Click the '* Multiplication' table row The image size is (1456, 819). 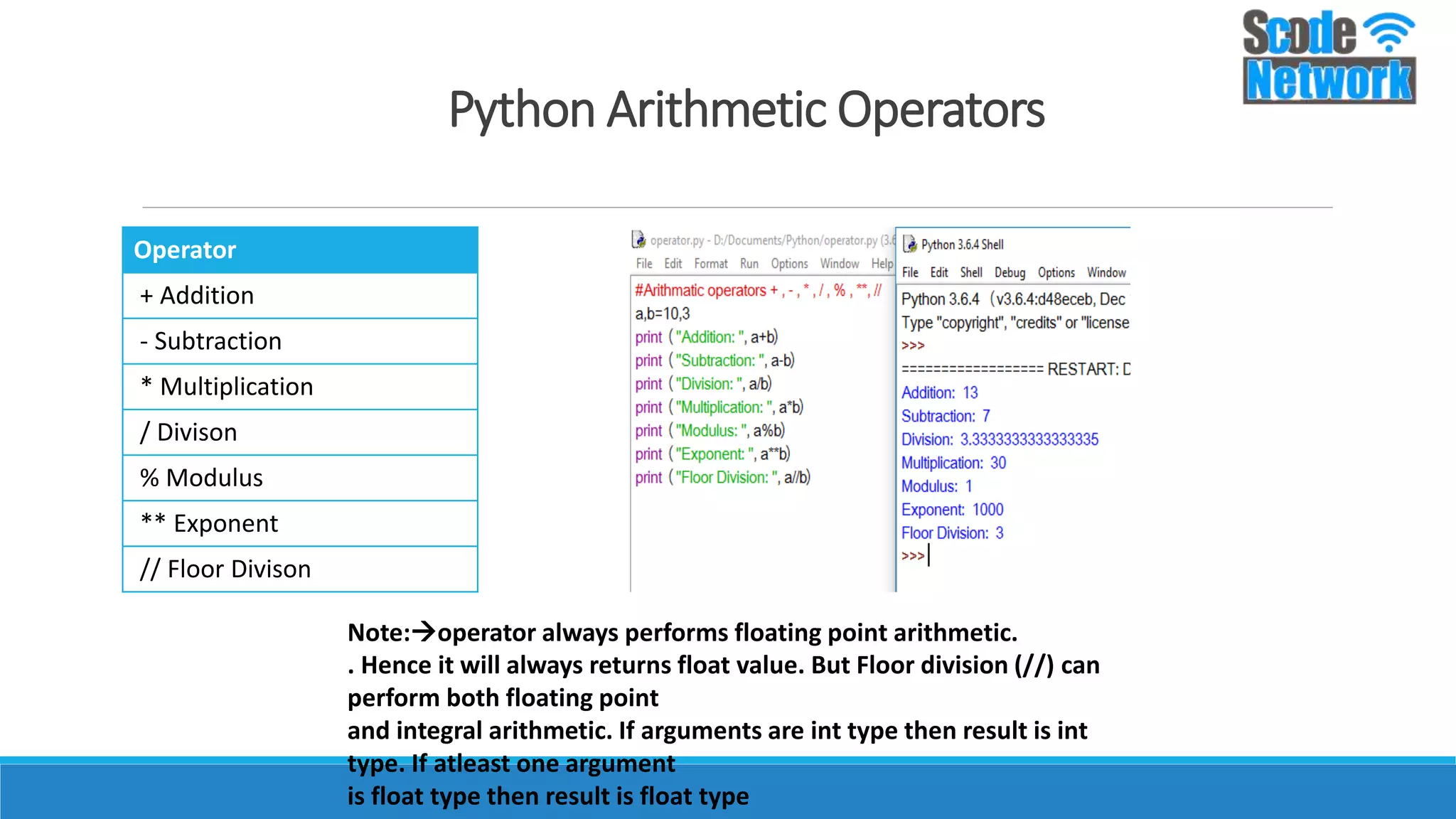(300, 387)
